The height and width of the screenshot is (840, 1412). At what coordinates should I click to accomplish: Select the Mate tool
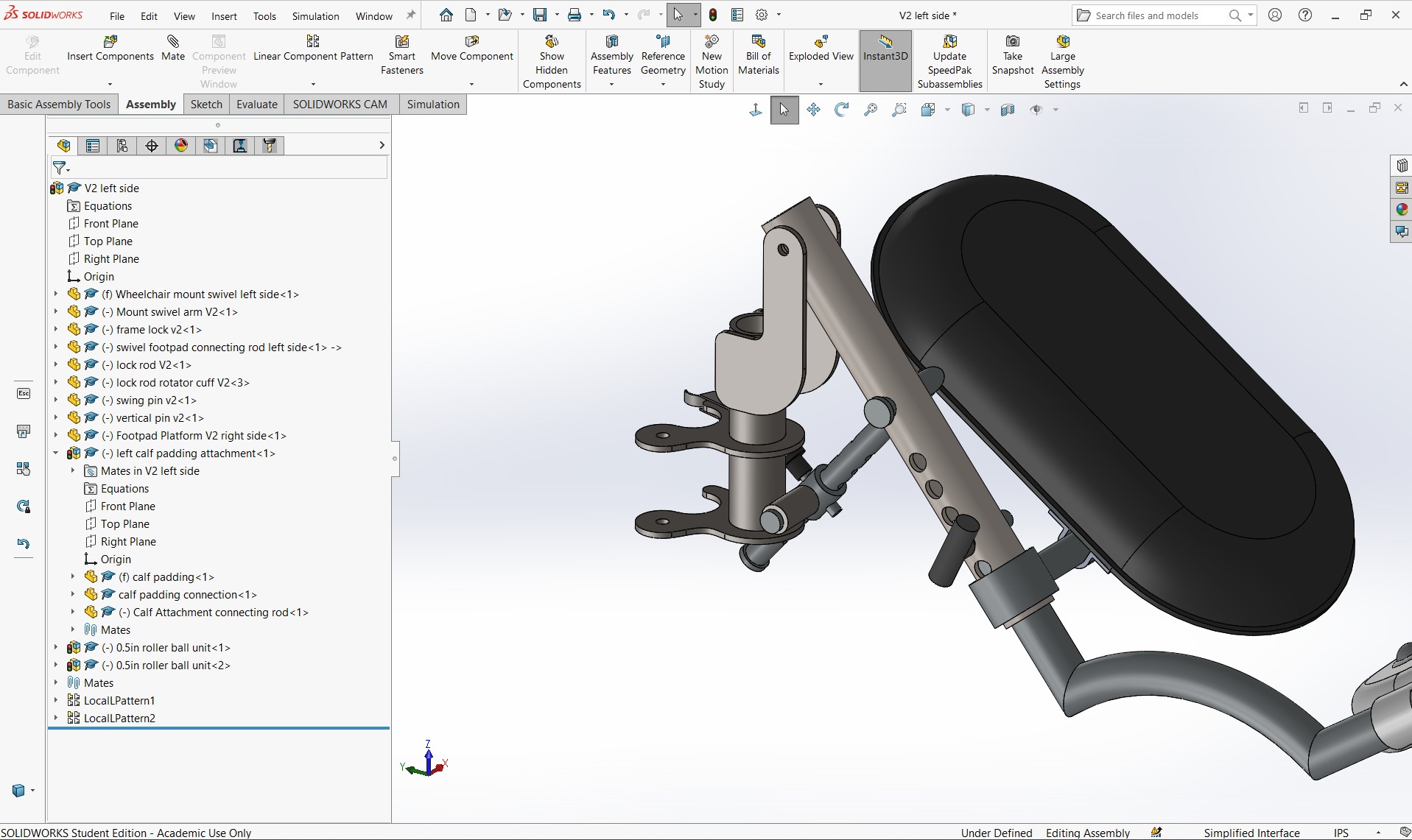[173, 49]
